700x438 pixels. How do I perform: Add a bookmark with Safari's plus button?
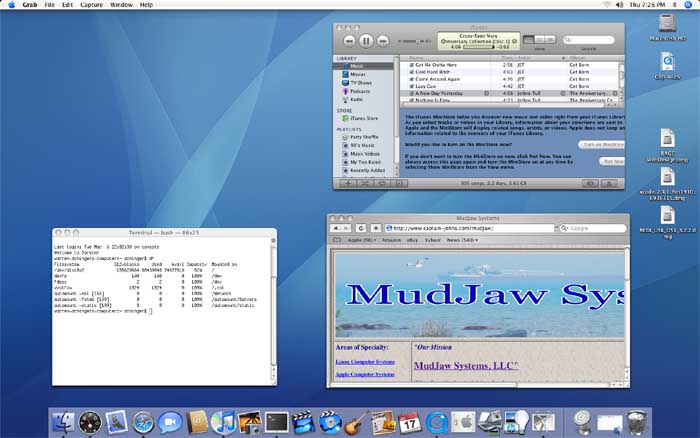click(x=376, y=228)
